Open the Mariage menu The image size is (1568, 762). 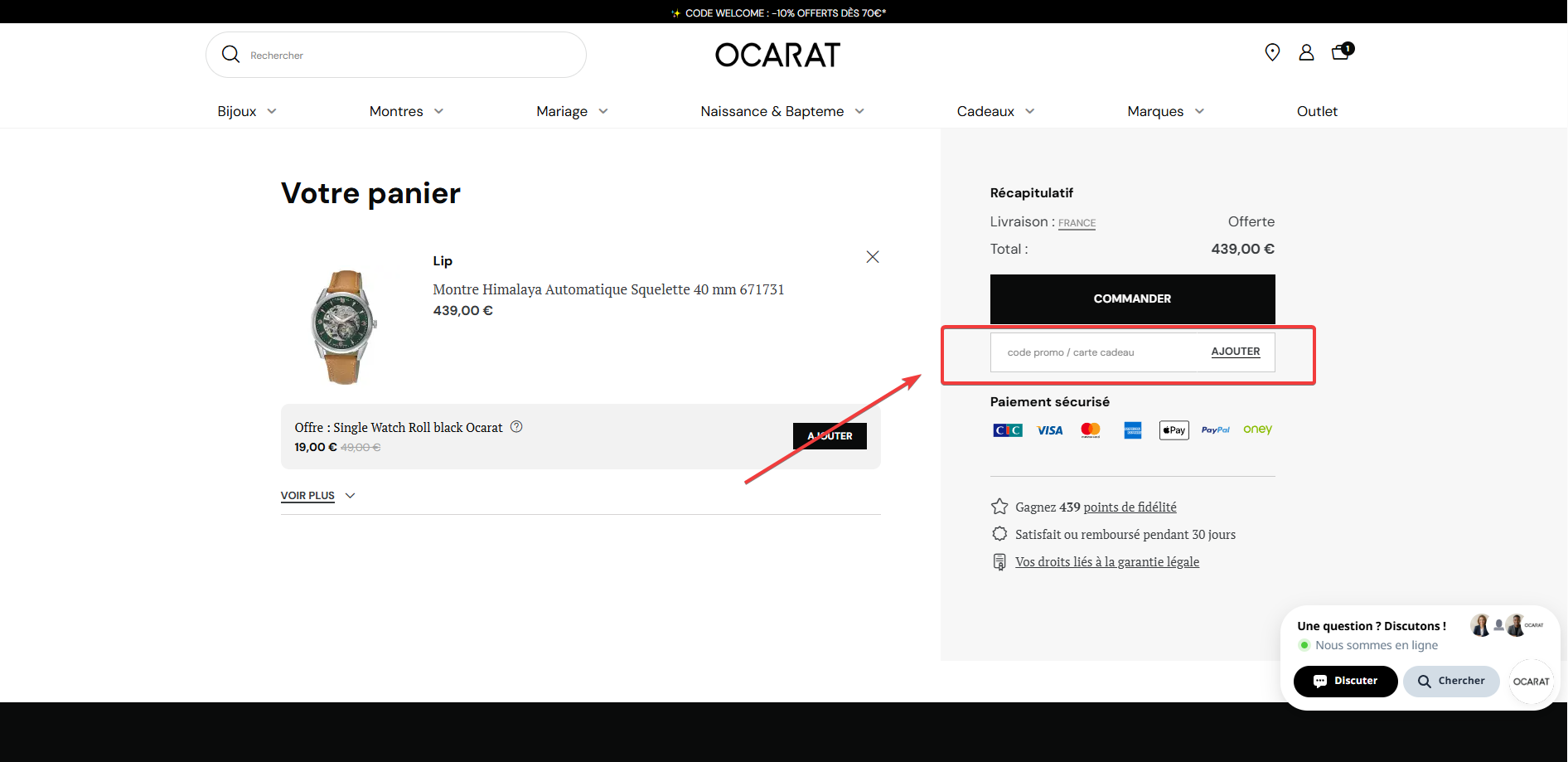[x=562, y=111]
